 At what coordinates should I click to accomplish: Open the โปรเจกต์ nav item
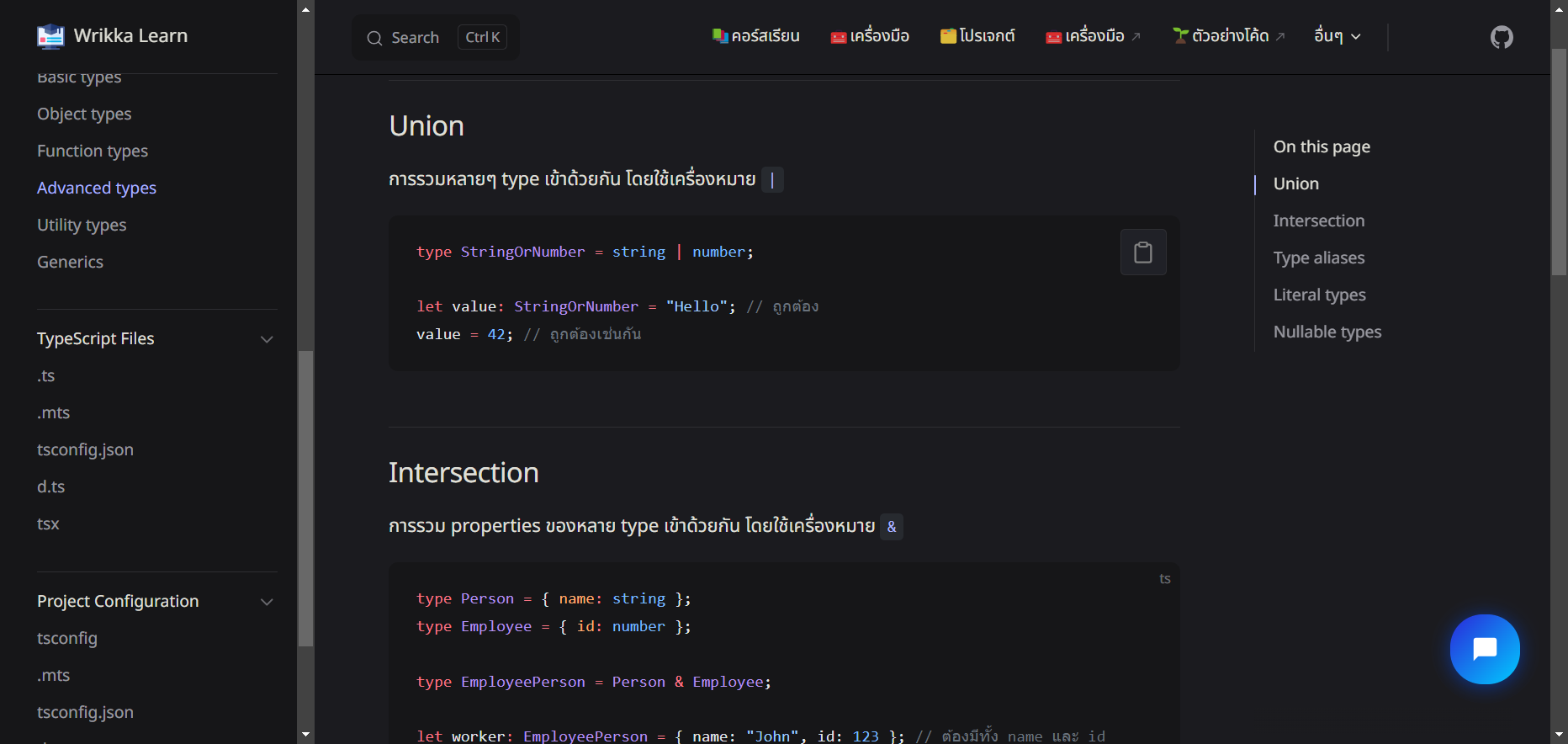[x=977, y=36]
